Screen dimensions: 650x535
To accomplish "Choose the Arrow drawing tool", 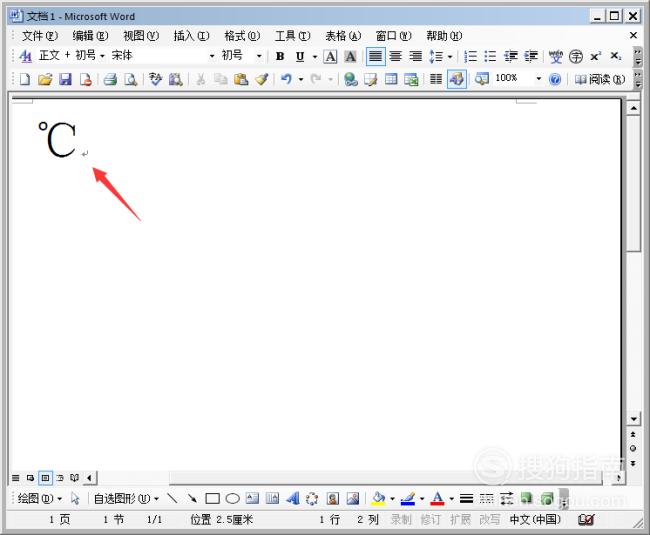I will click(192, 498).
